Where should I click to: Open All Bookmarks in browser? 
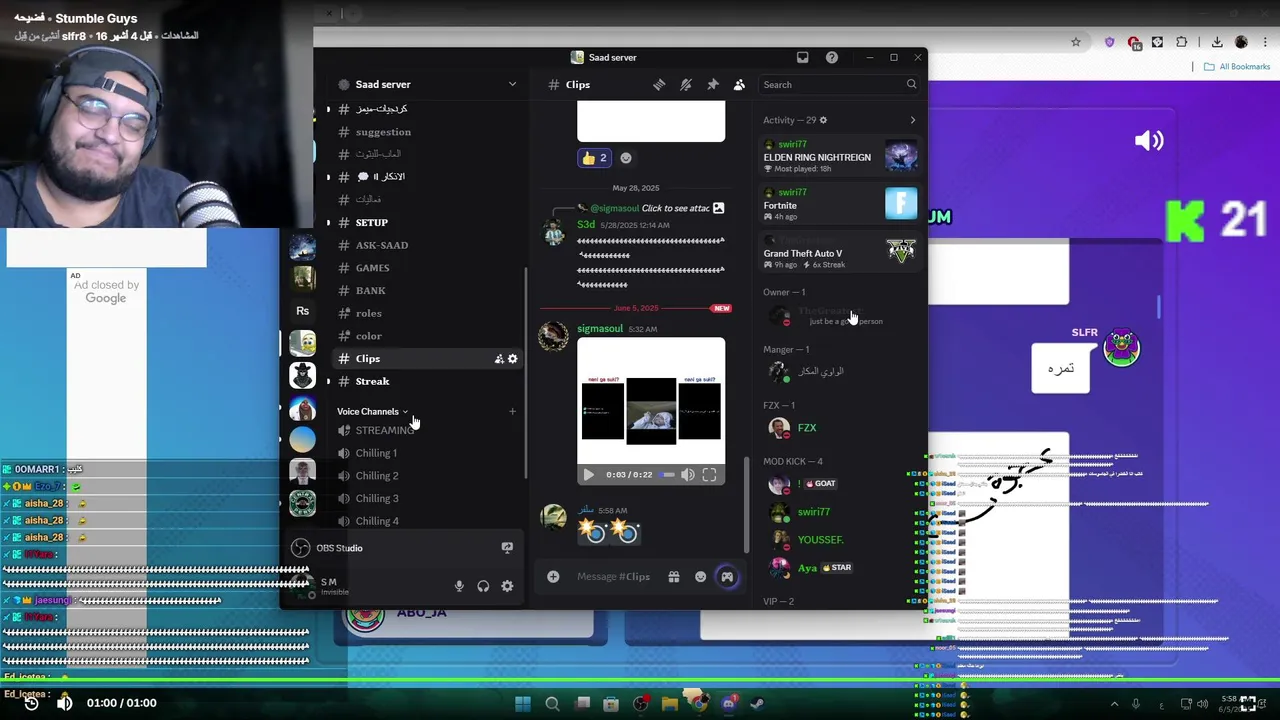[1237, 67]
